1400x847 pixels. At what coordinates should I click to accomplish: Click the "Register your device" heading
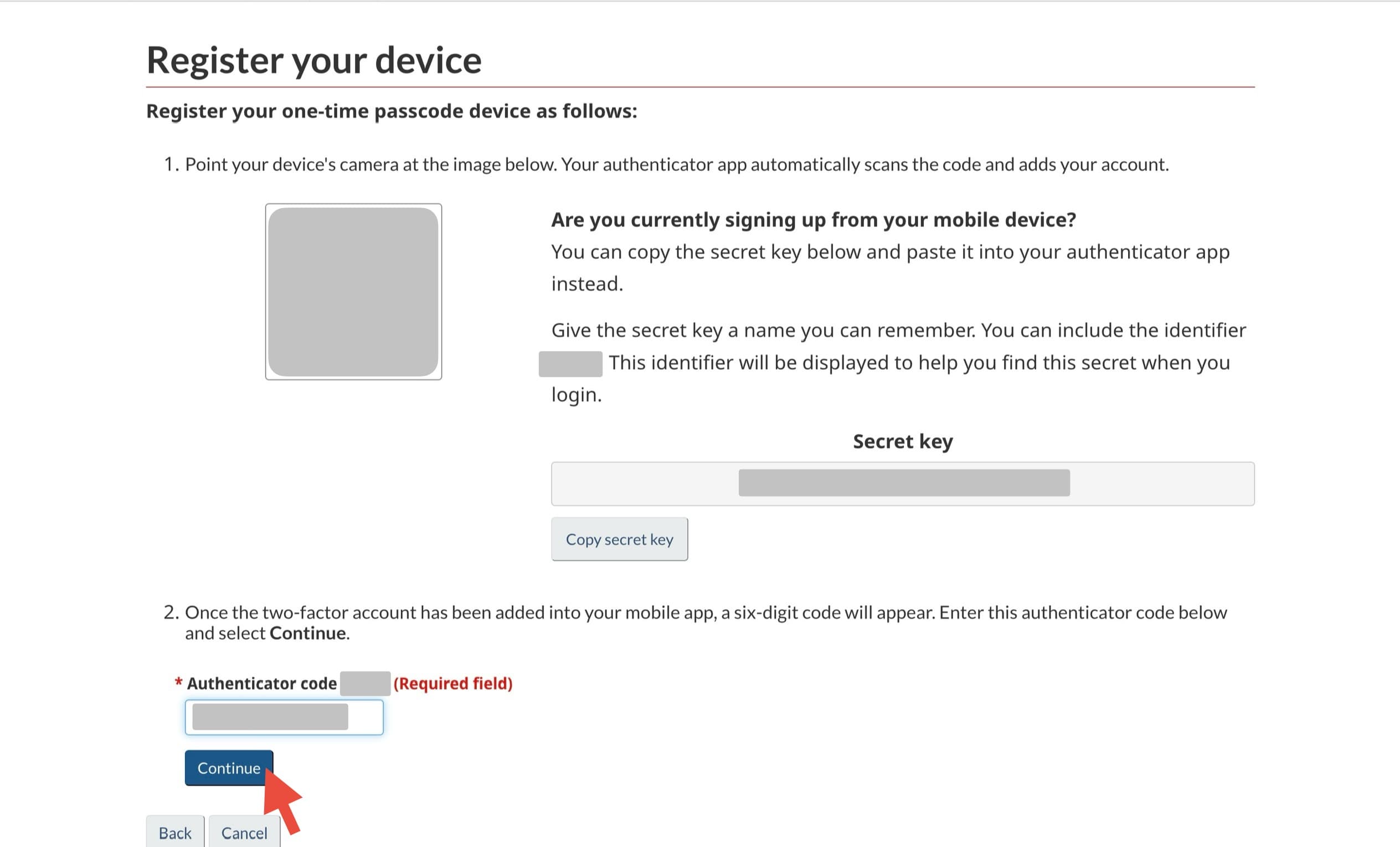[x=313, y=60]
